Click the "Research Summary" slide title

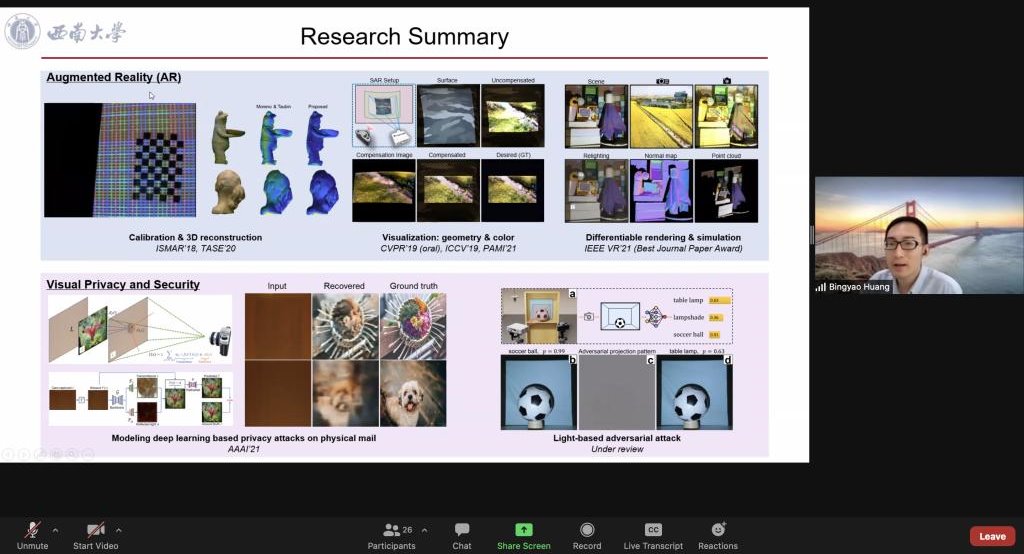(x=404, y=37)
